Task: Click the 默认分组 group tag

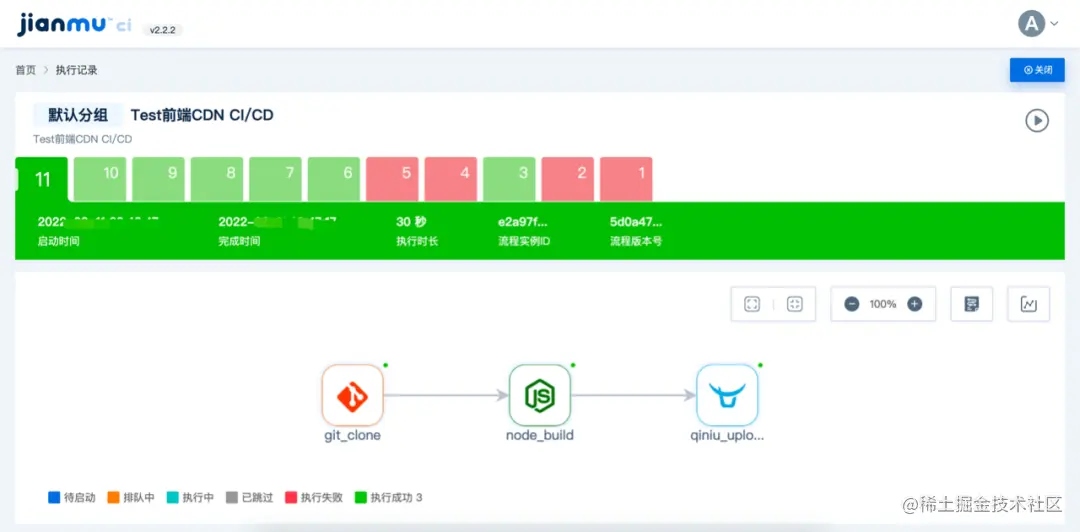Action: (78, 115)
